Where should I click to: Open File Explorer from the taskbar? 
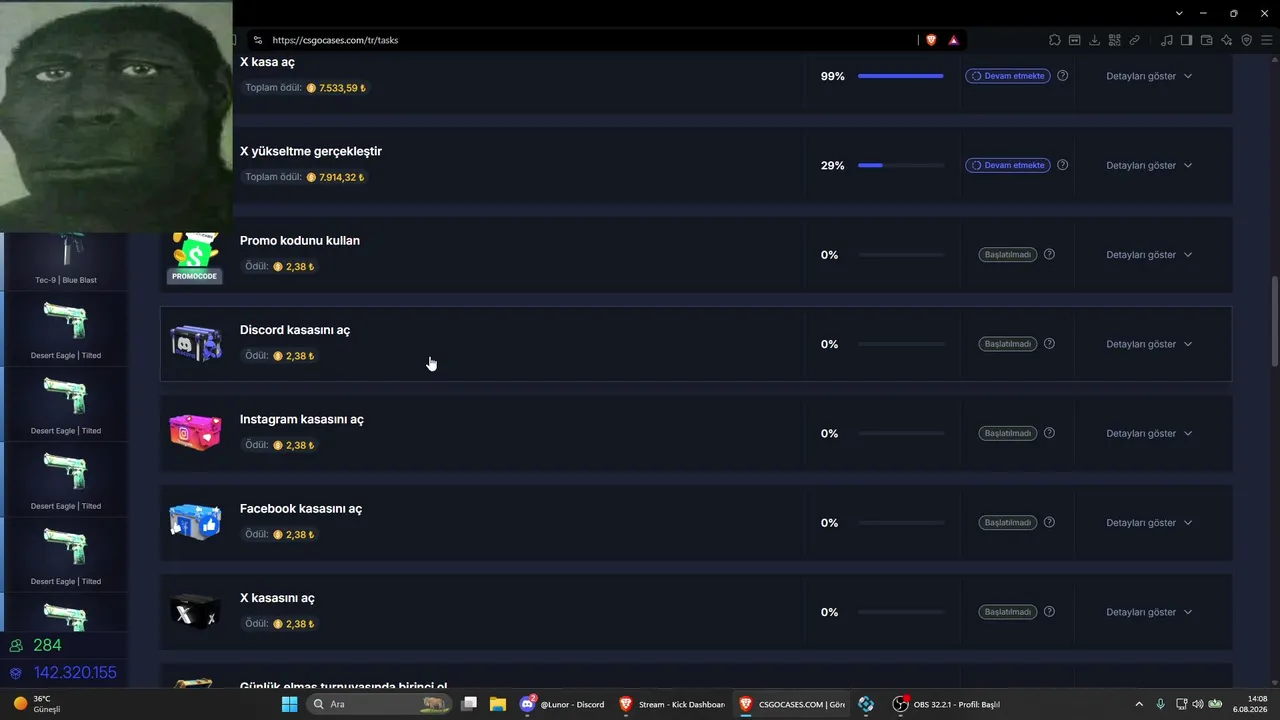tap(497, 704)
